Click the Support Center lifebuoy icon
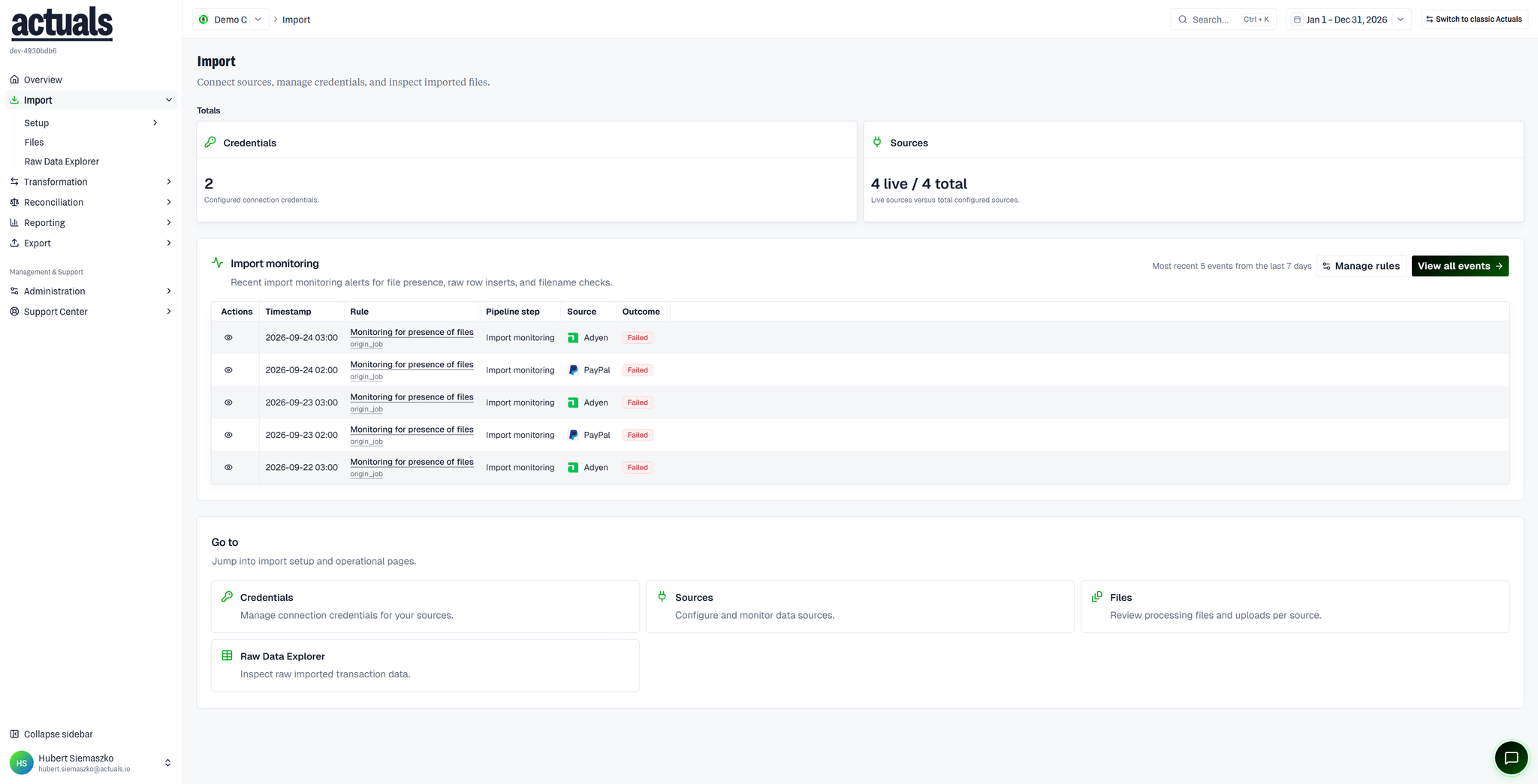Viewport: 1538px width, 784px height. click(x=14, y=312)
